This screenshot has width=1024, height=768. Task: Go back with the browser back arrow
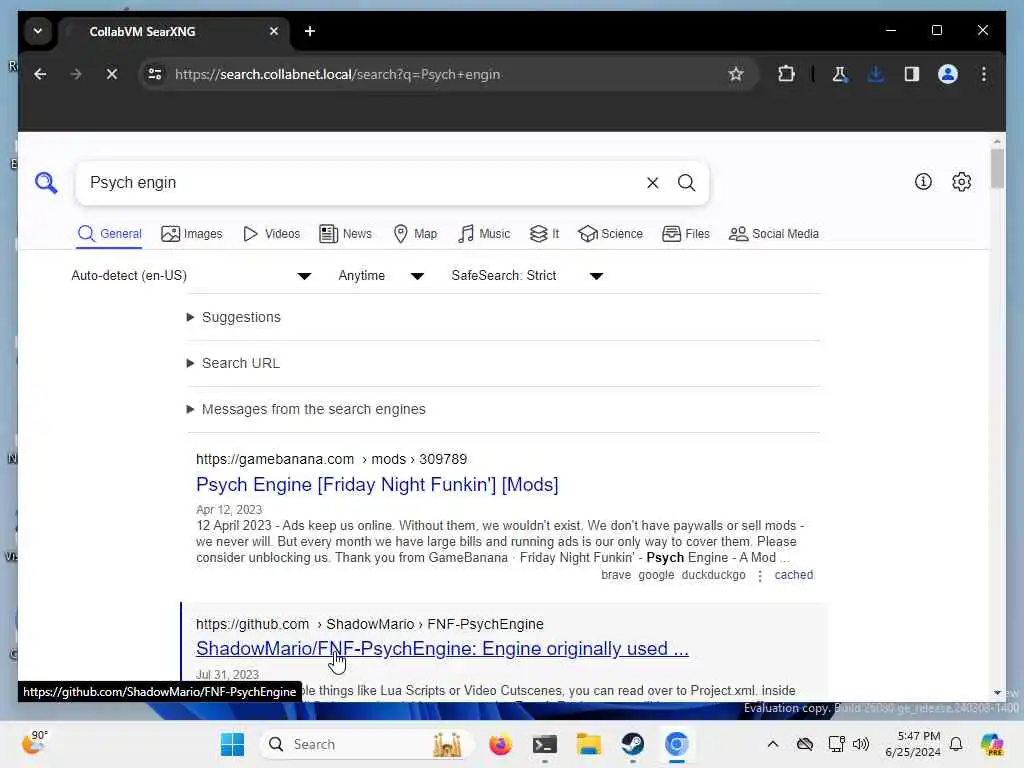pyautogui.click(x=40, y=74)
